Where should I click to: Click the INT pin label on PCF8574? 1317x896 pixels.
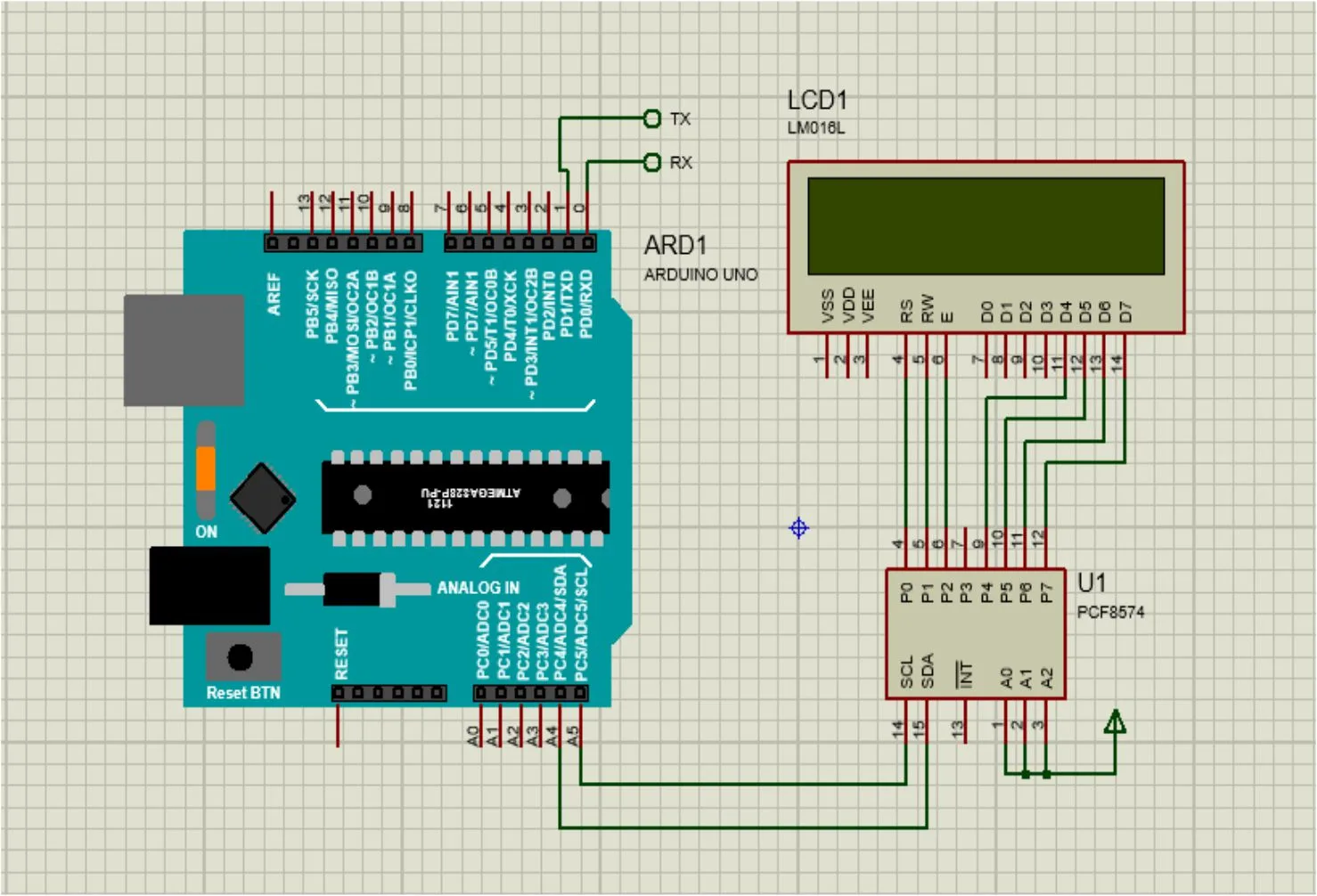pos(965,674)
